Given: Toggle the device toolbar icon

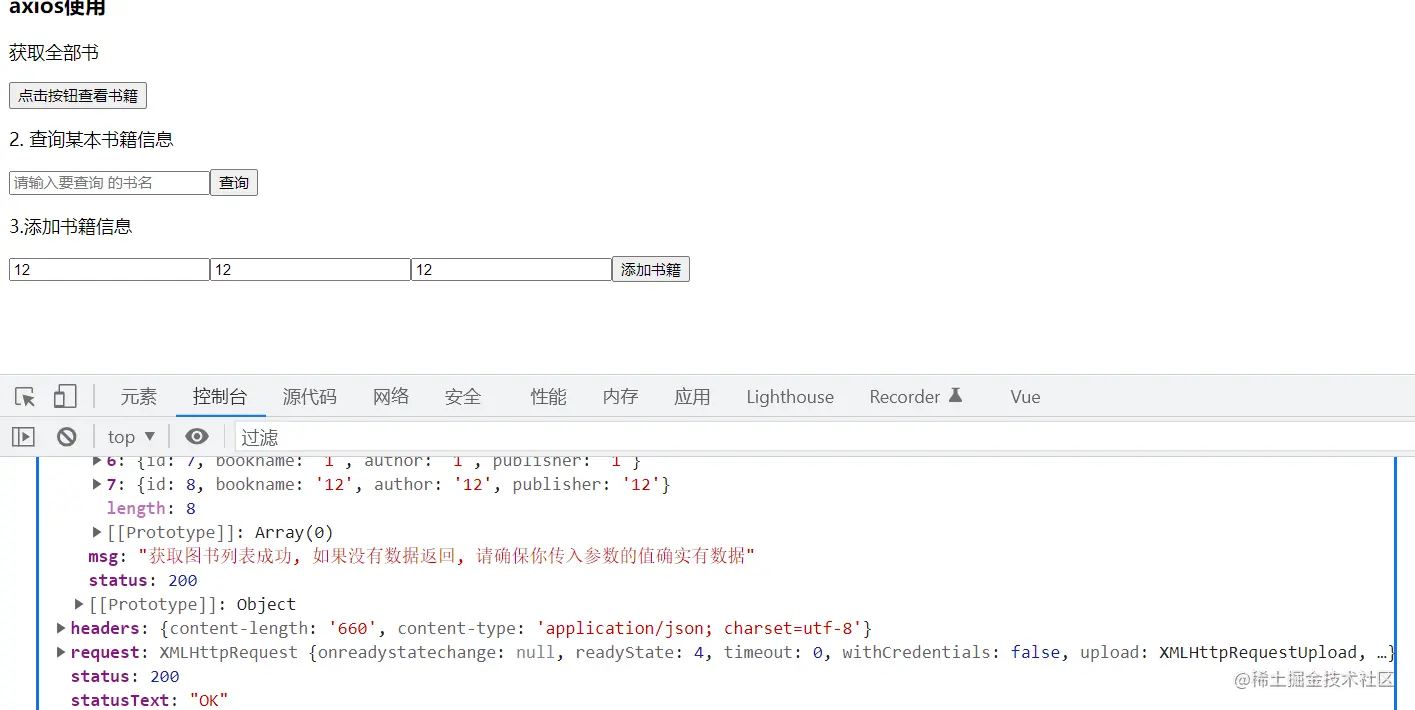Looking at the screenshot, I should 65,397.
